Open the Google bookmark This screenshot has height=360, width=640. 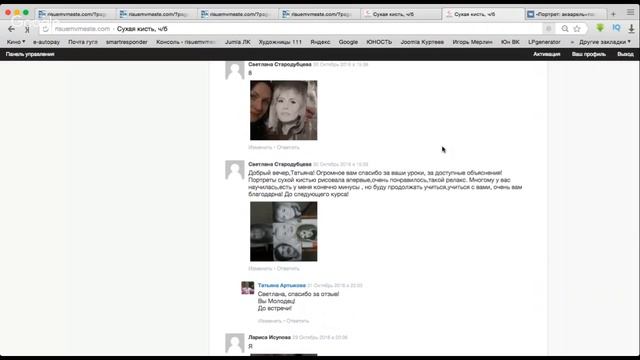tap(348, 42)
